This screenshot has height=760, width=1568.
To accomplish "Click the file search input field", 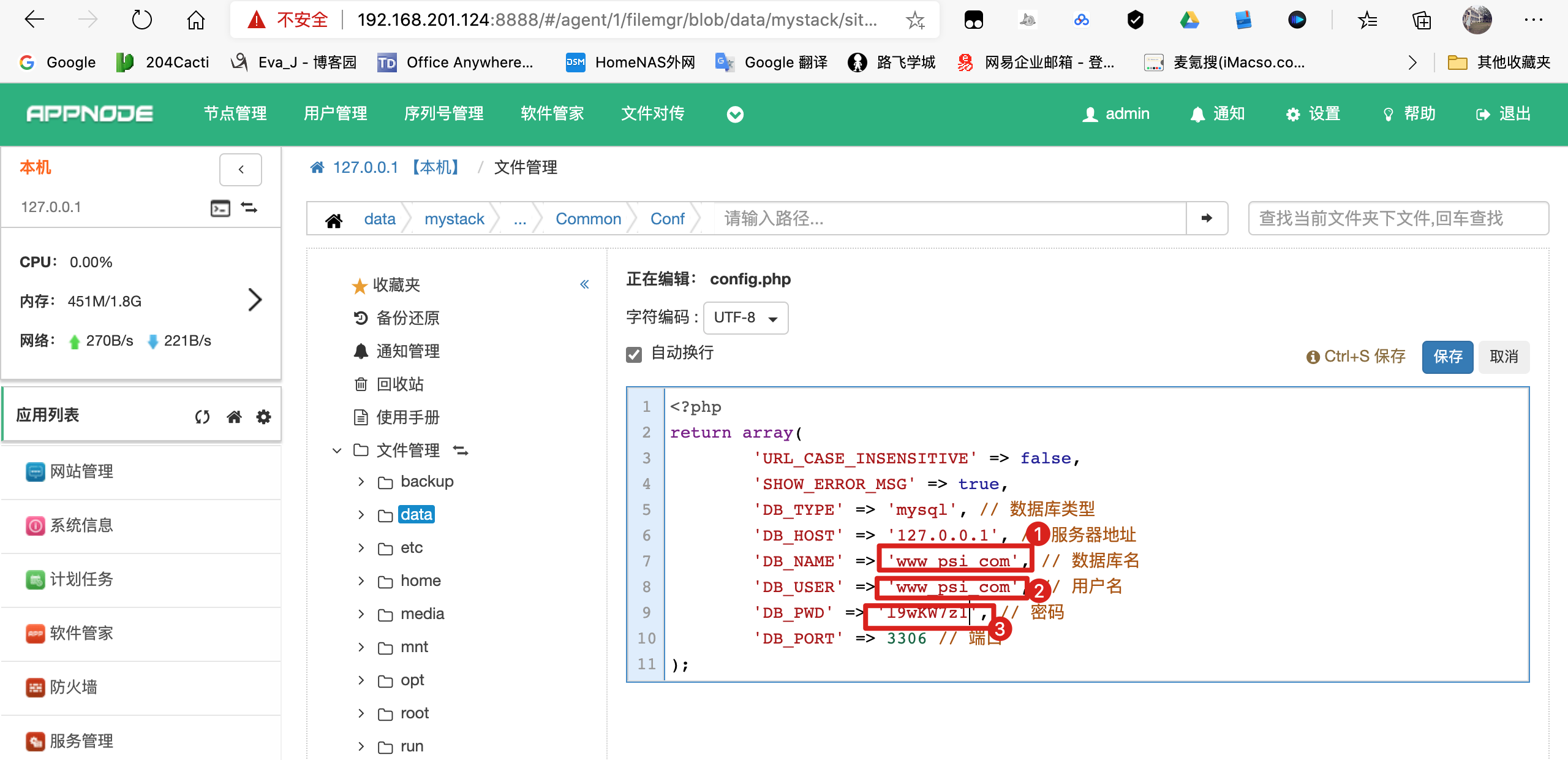I will (x=1398, y=218).
